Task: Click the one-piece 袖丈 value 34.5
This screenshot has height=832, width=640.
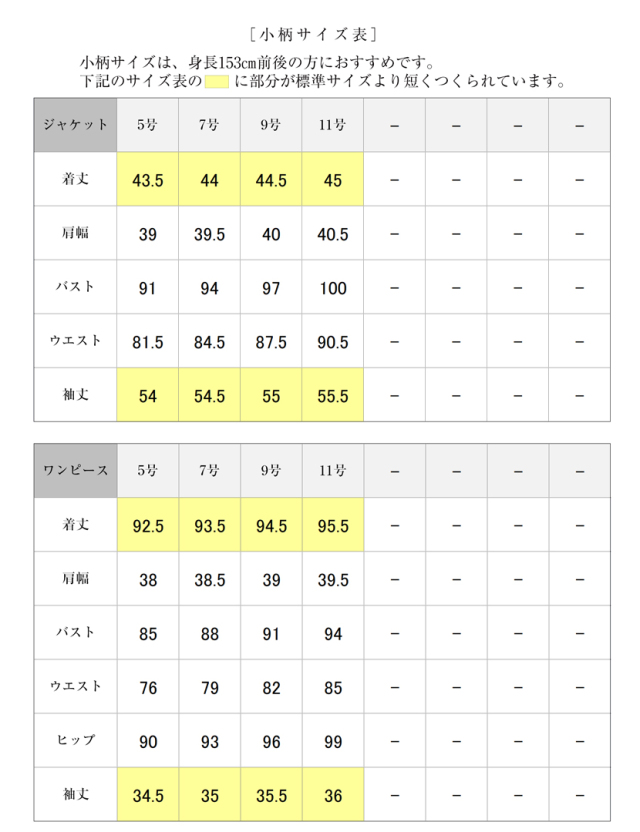Action: coord(148,795)
